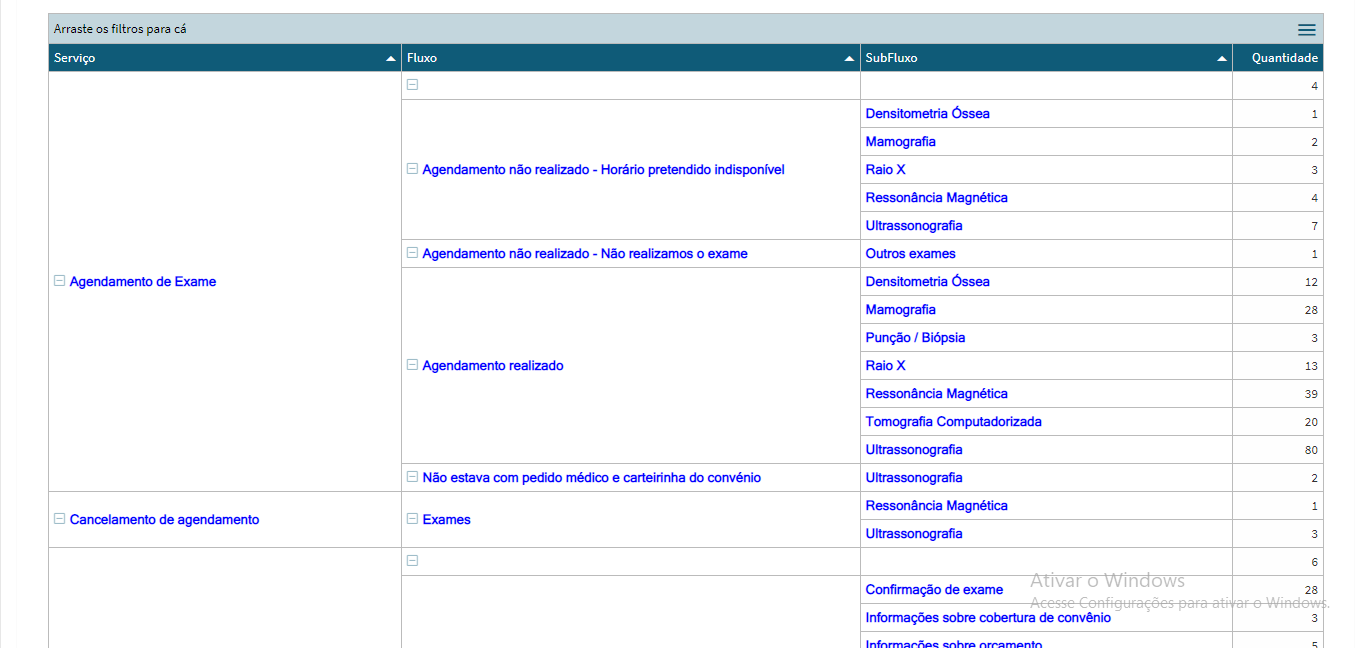This screenshot has height=648, width=1365.
Task: Click Ressonância Magnética with quantity 39
Action: click(x=937, y=394)
